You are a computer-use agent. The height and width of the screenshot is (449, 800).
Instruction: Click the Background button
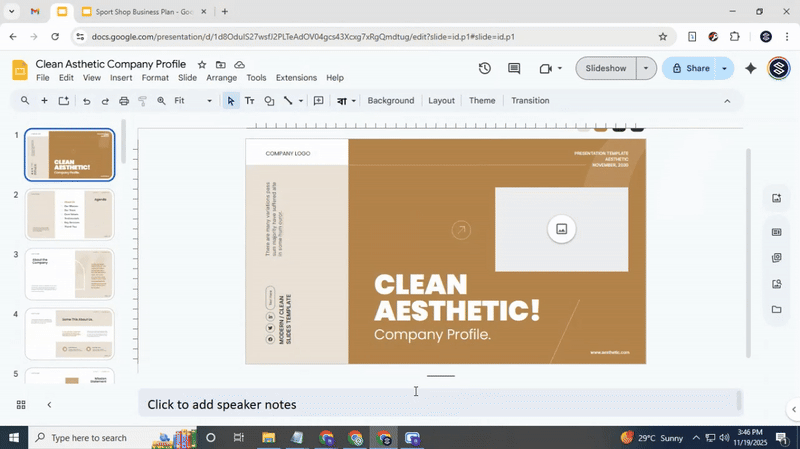[x=390, y=101]
